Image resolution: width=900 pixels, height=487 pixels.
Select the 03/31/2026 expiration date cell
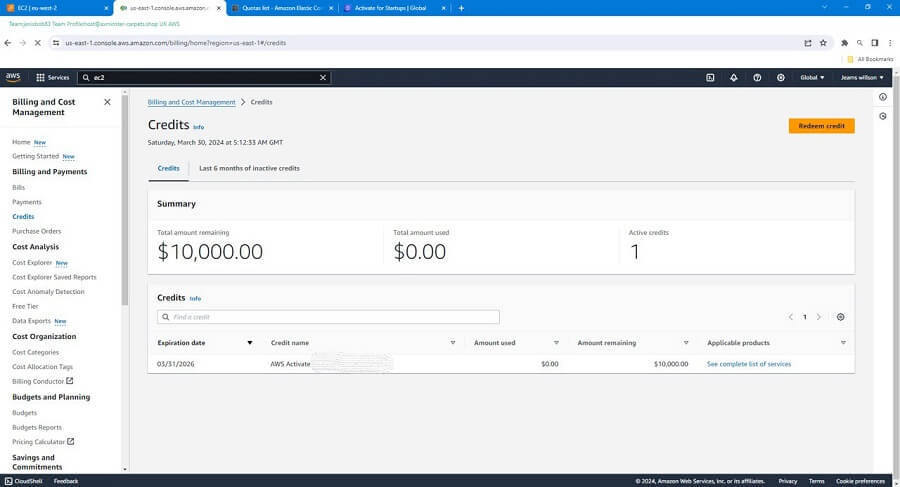click(x=176, y=364)
